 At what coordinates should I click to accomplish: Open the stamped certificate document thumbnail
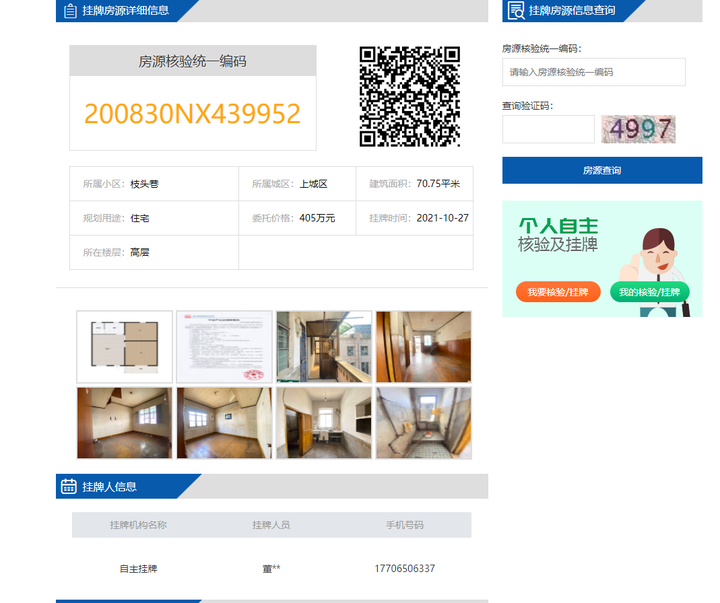[x=224, y=347]
